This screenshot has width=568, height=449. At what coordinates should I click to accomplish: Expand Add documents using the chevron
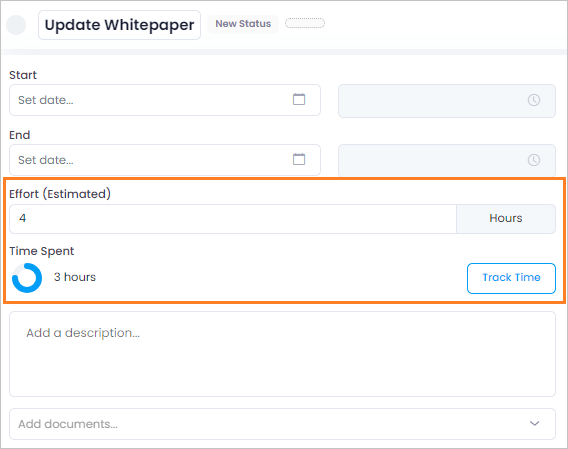[x=534, y=424]
